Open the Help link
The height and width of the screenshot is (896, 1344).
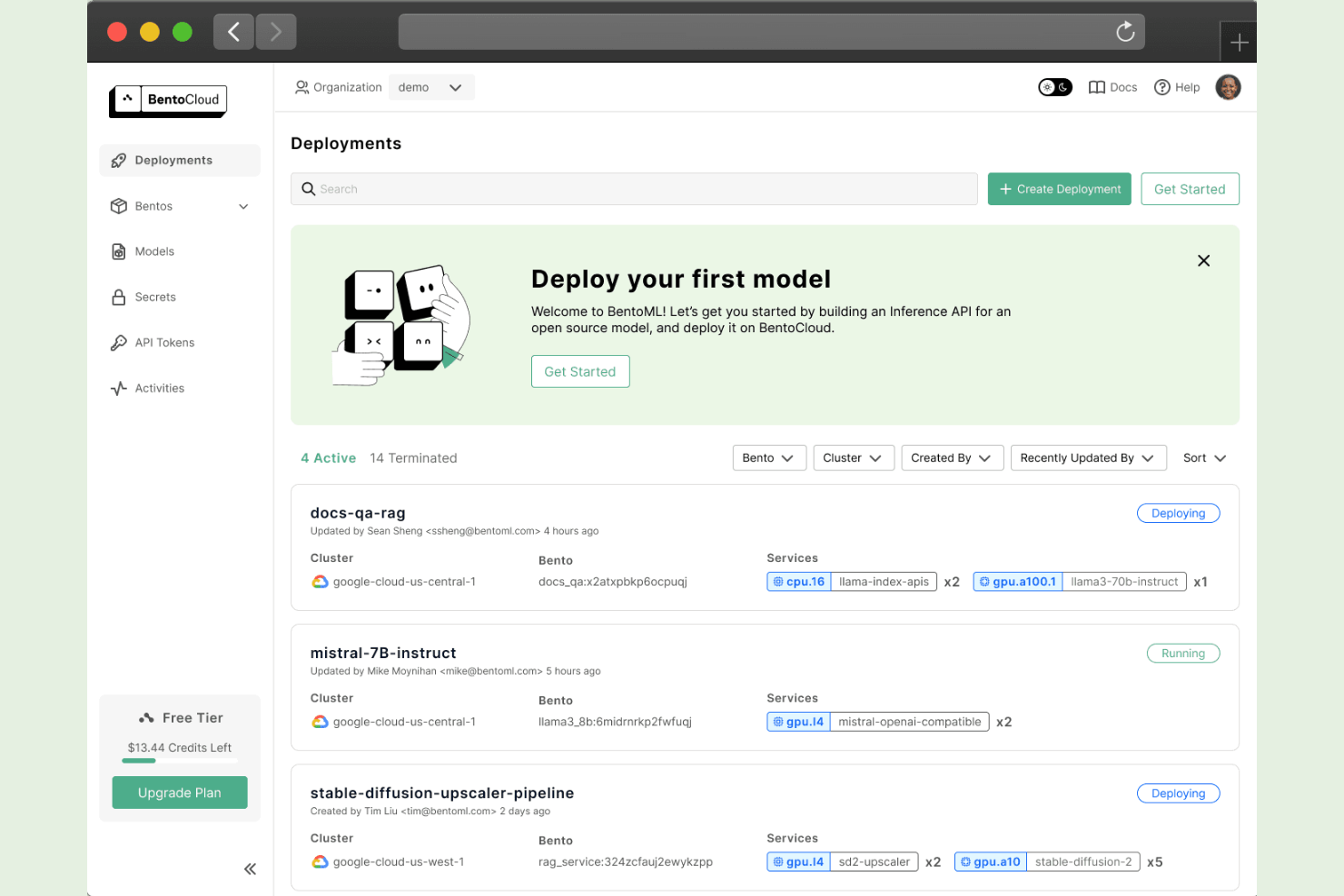(x=1177, y=87)
